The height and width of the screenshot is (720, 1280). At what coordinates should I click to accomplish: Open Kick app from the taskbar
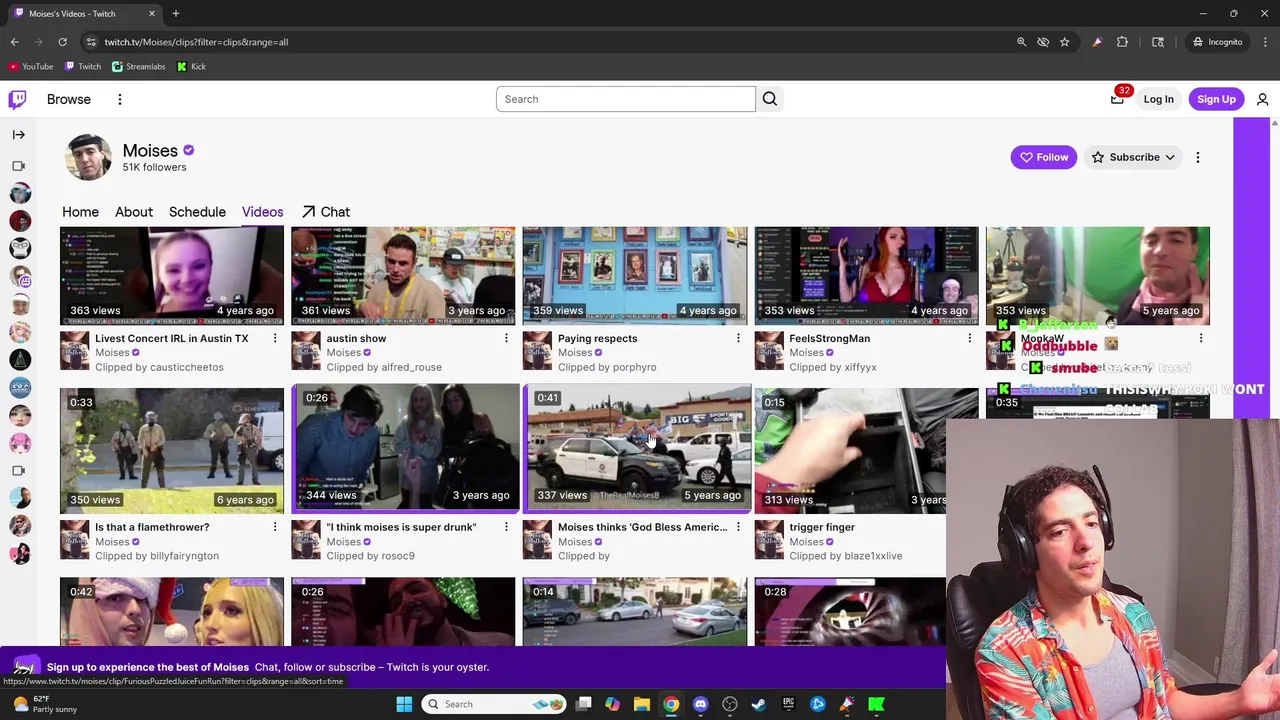[x=876, y=704]
